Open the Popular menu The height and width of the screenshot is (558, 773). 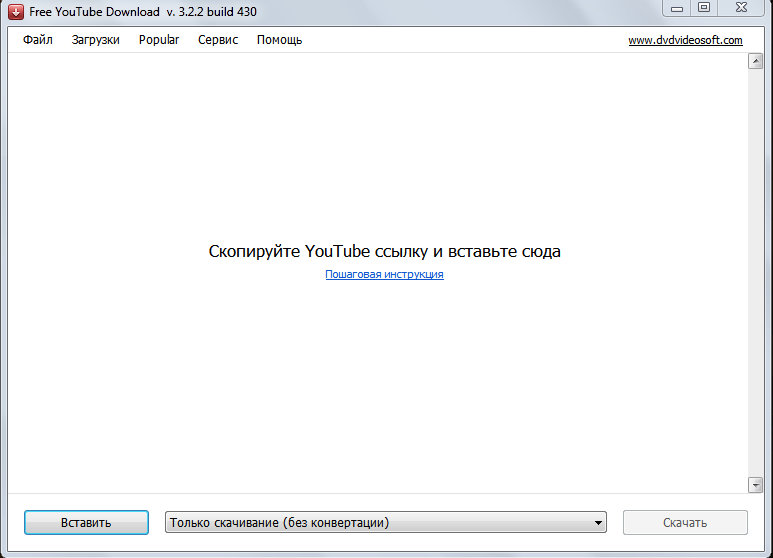(159, 40)
